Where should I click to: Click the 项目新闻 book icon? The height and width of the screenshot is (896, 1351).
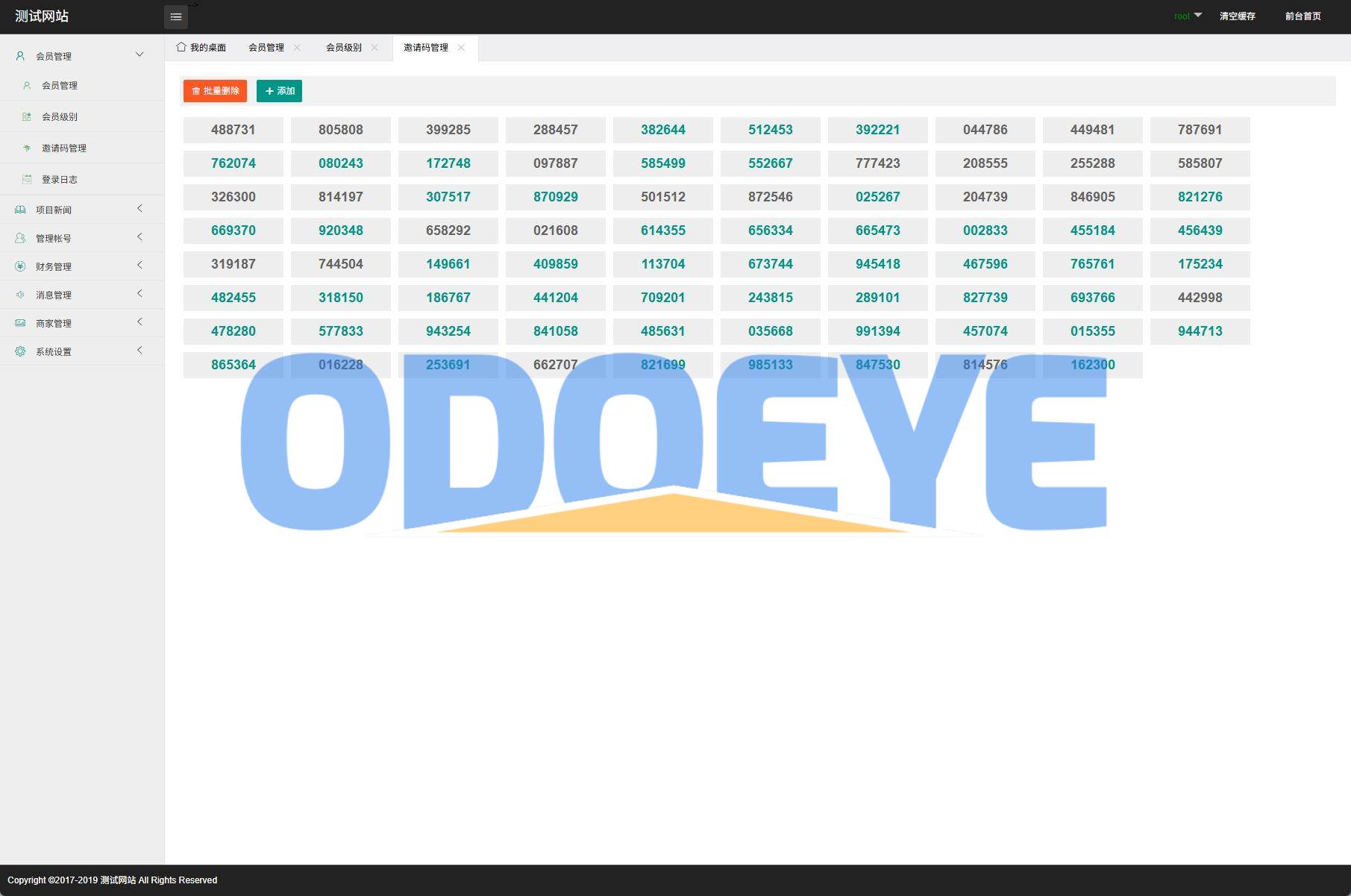(x=20, y=210)
